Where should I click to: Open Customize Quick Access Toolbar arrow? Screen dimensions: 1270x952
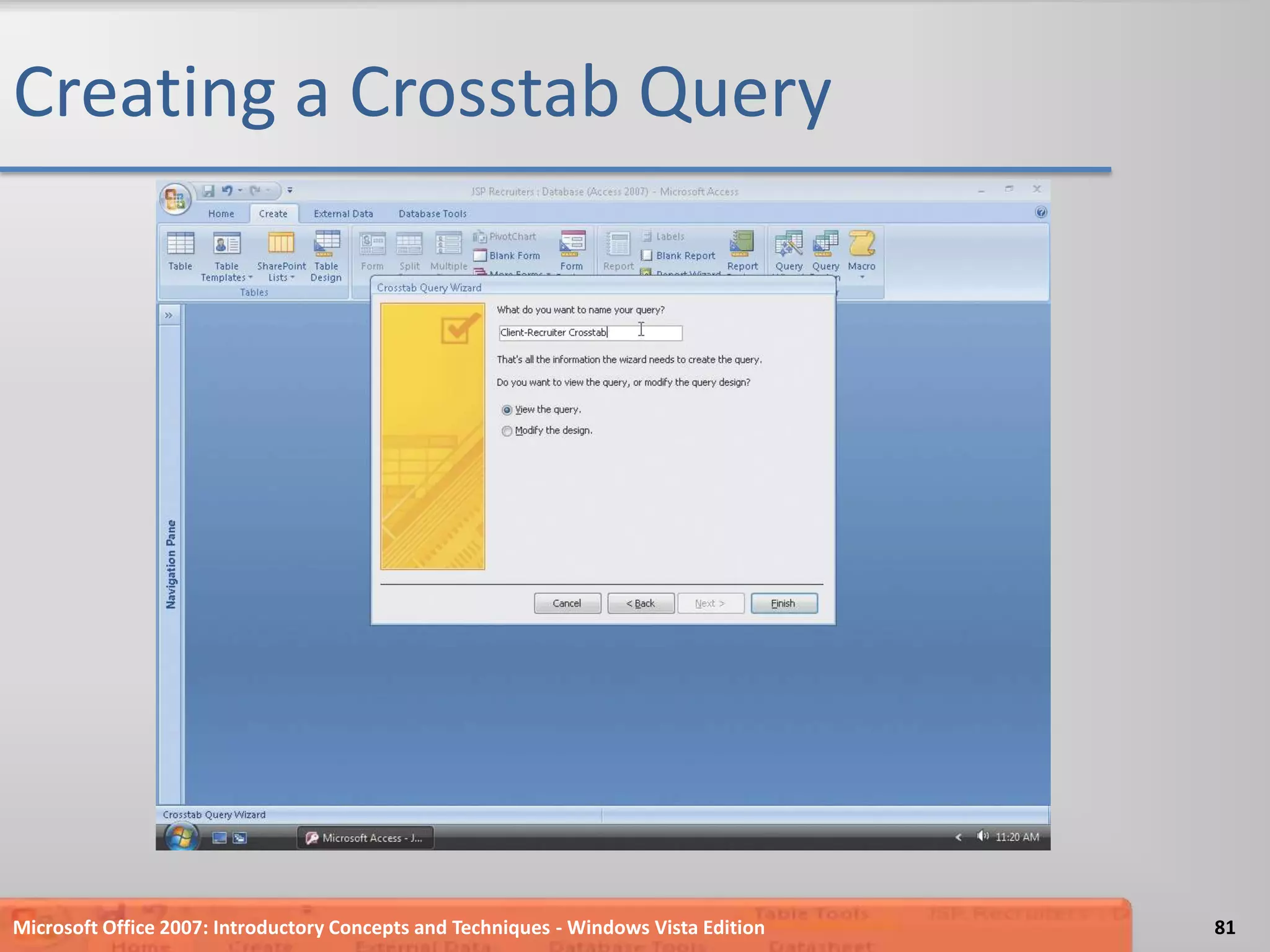coord(290,191)
